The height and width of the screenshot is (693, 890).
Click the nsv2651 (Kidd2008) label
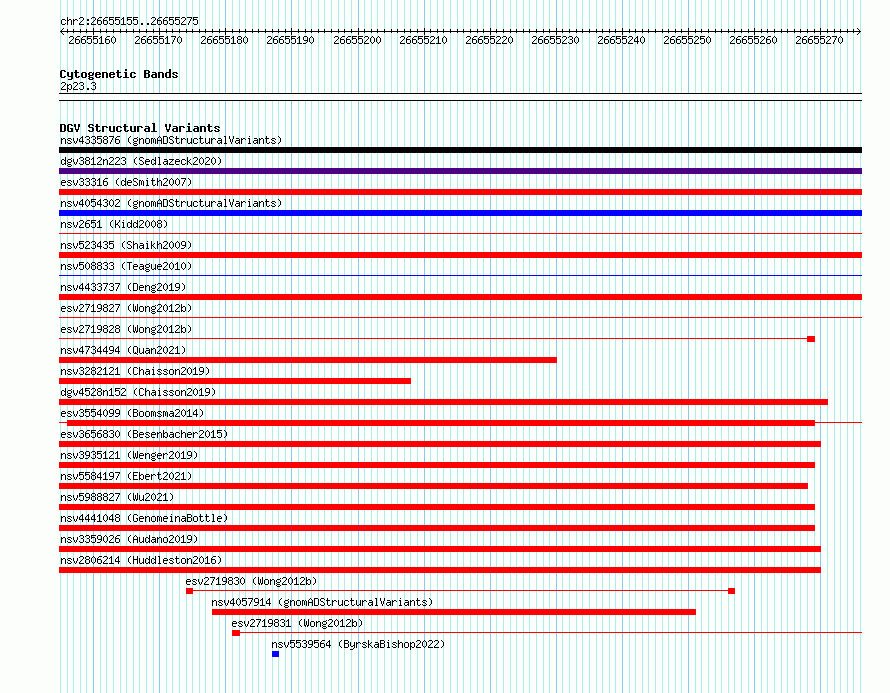[x=114, y=224]
